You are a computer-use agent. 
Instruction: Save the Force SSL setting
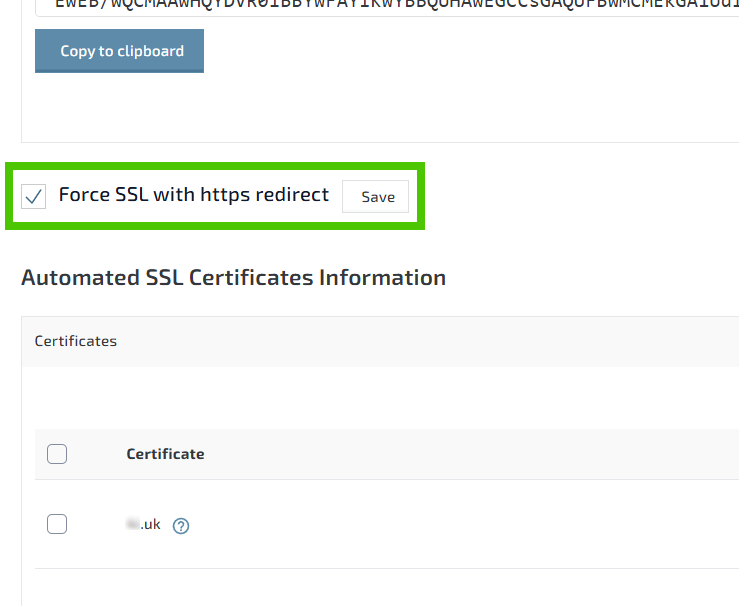point(377,197)
